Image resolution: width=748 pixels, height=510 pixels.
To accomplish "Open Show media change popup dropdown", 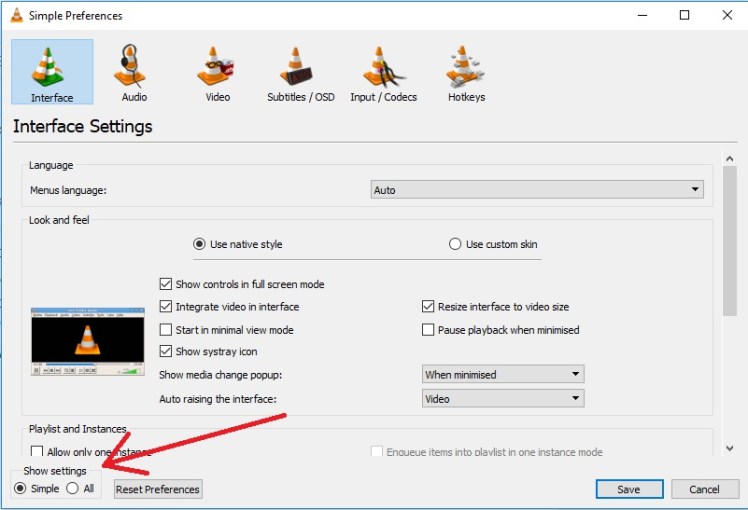I will [x=503, y=375].
